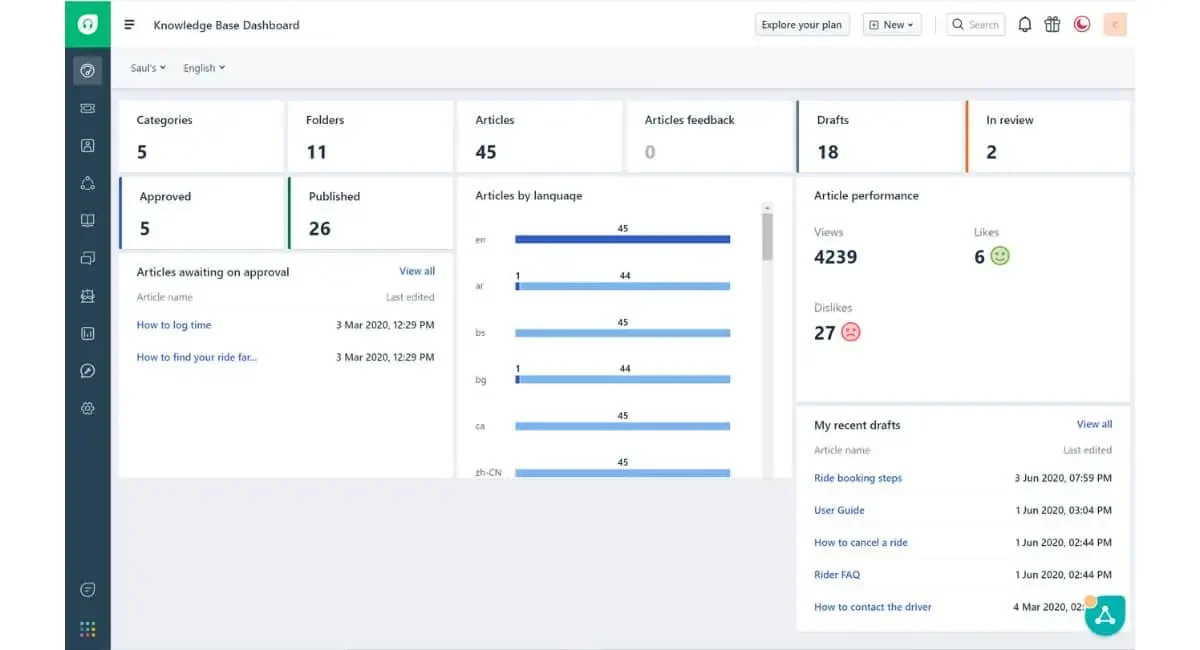This screenshot has height=650, width=1200.
Task: Open the Forums overlapping-squares icon in sidebar
Action: click(x=88, y=258)
